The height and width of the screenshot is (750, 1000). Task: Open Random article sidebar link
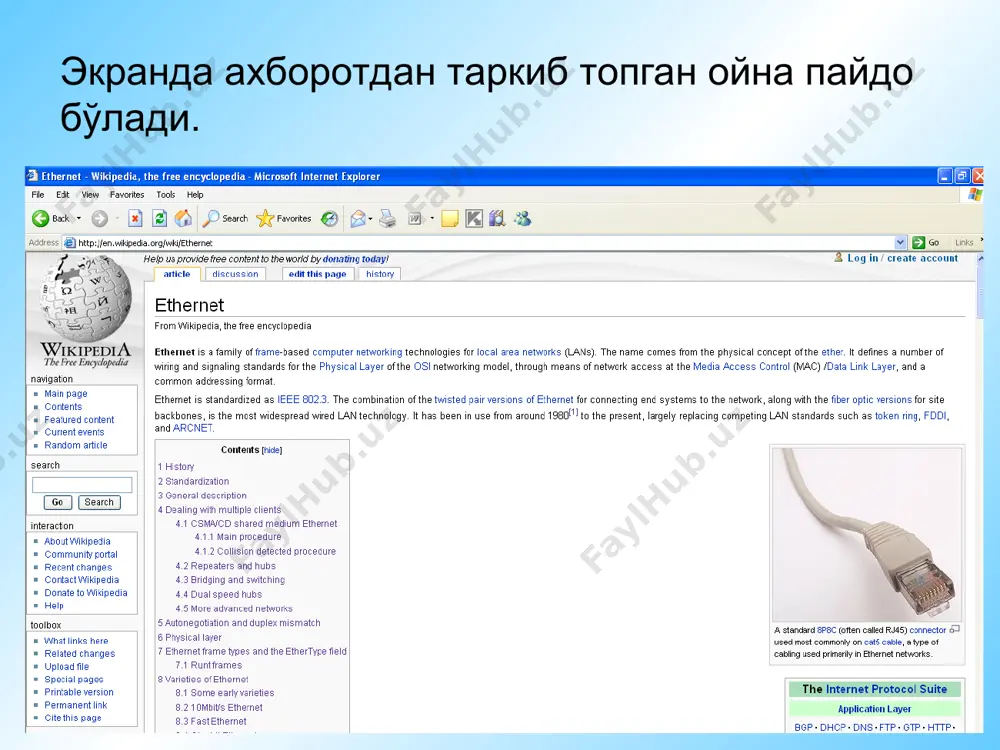coord(76,445)
